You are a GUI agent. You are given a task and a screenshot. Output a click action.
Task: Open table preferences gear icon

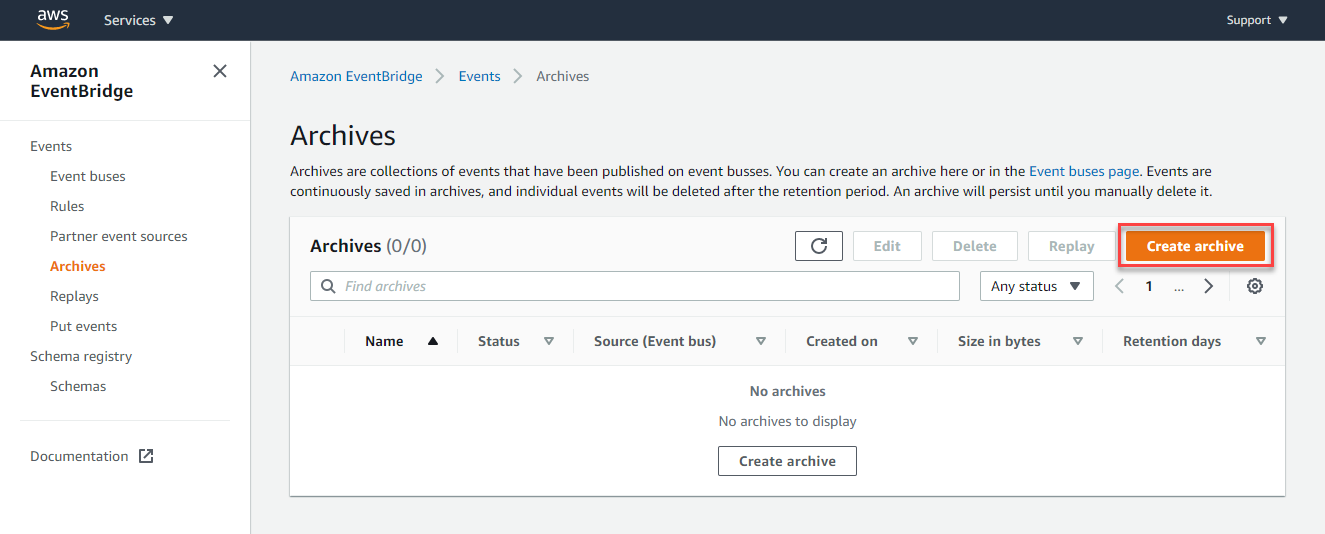coord(1255,286)
